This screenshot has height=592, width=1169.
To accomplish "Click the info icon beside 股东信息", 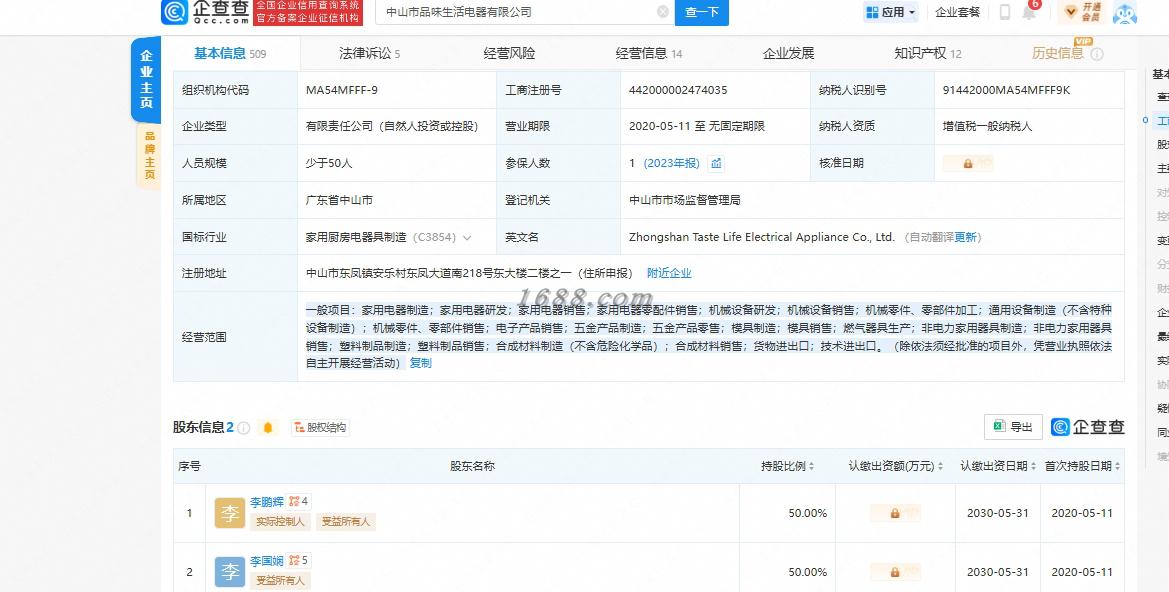I will click(243, 428).
